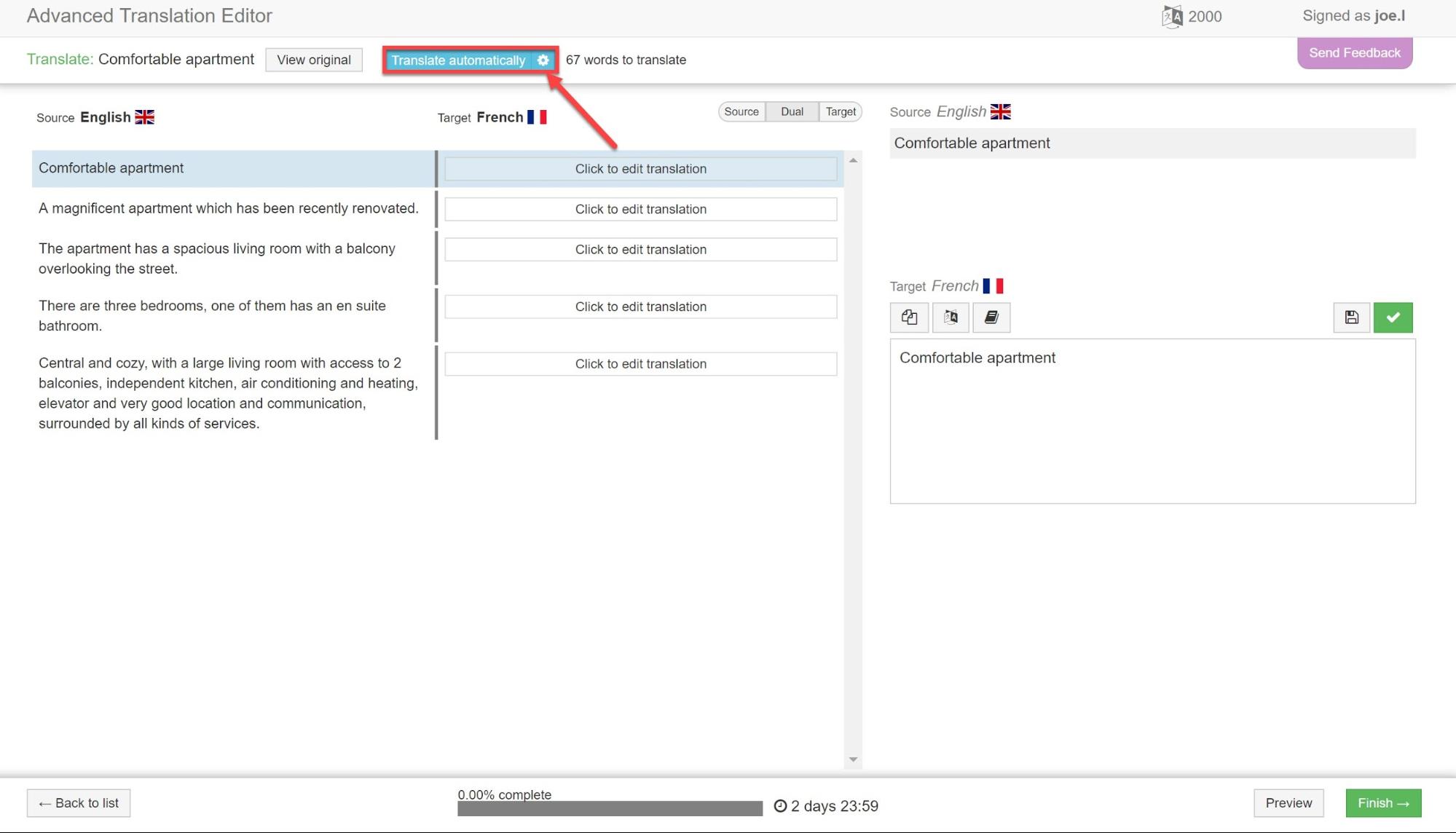Click the completion progress bar
The image size is (1456, 833).
pos(610,808)
